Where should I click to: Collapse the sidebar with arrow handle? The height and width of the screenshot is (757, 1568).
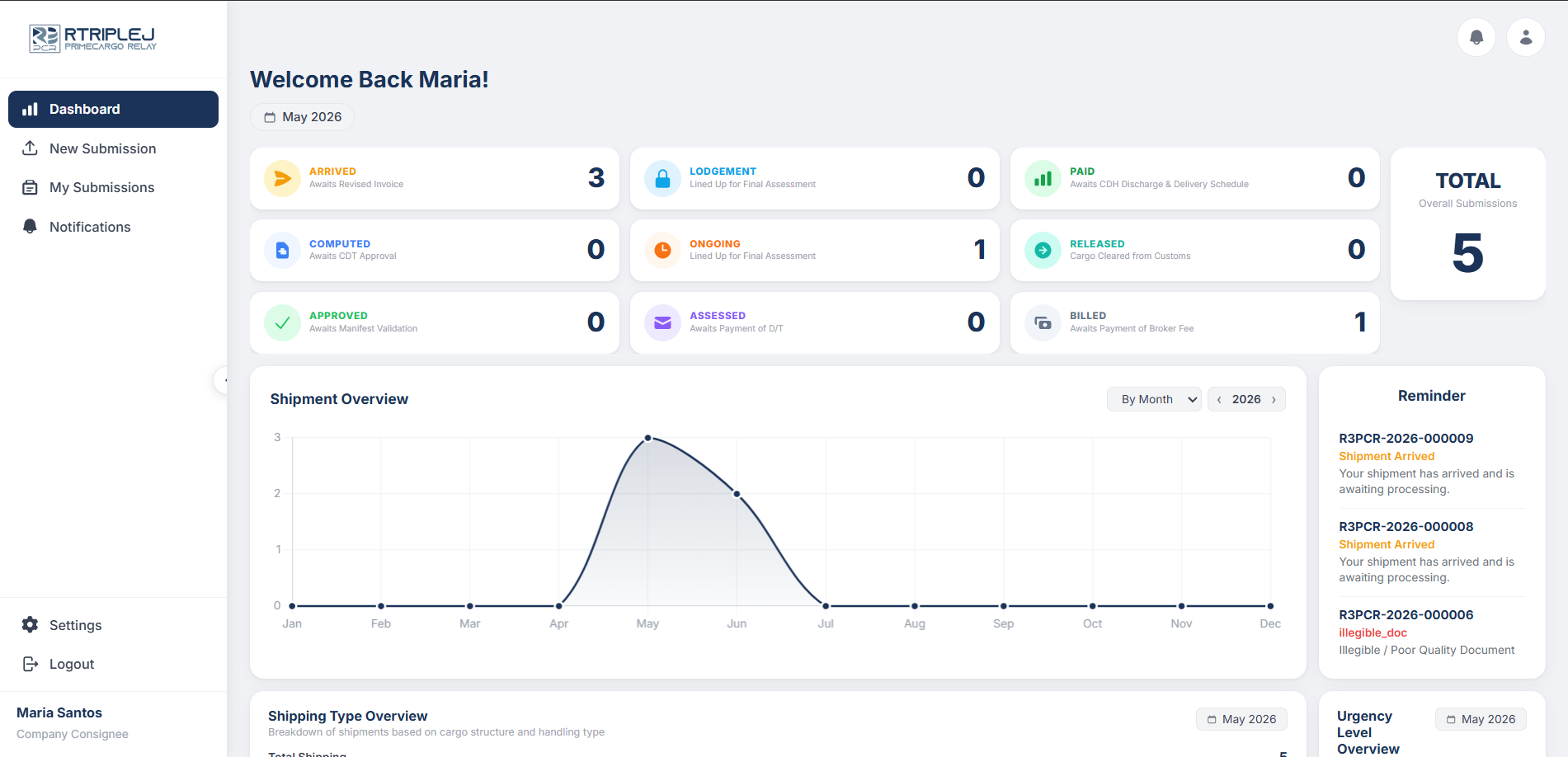pyautogui.click(x=223, y=380)
